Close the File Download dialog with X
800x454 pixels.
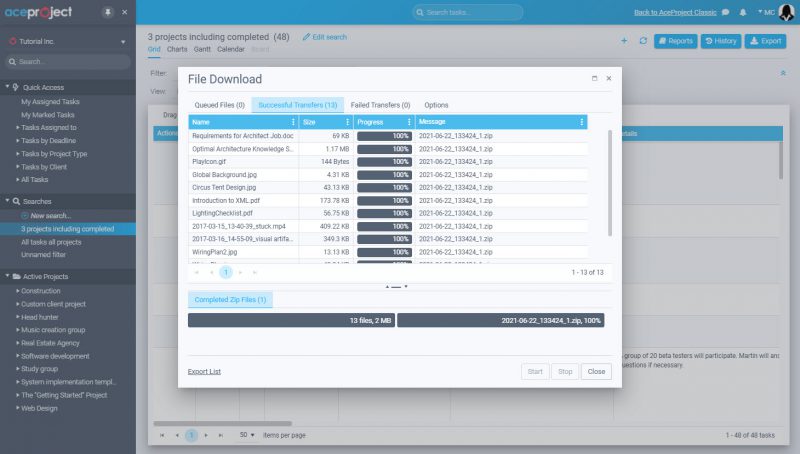(x=609, y=79)
